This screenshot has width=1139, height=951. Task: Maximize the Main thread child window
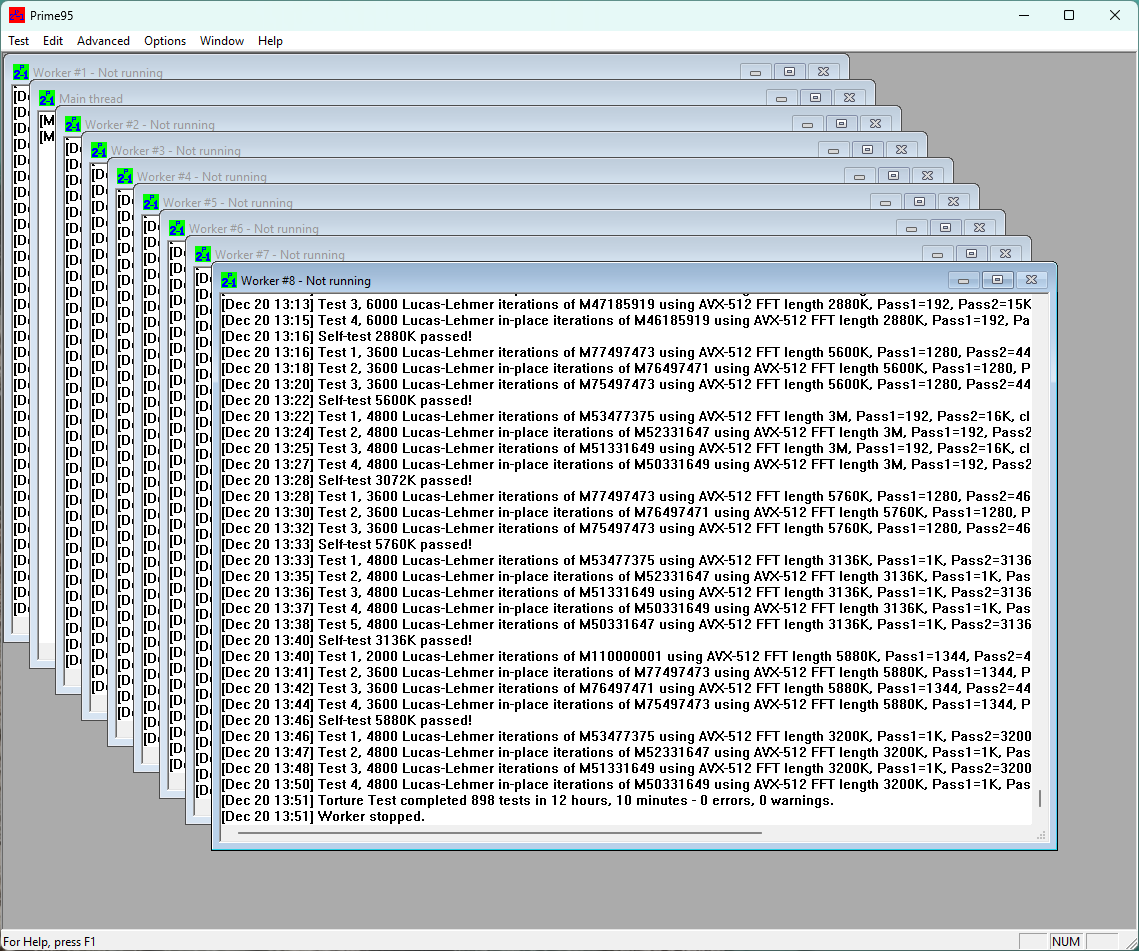point(815,98)
